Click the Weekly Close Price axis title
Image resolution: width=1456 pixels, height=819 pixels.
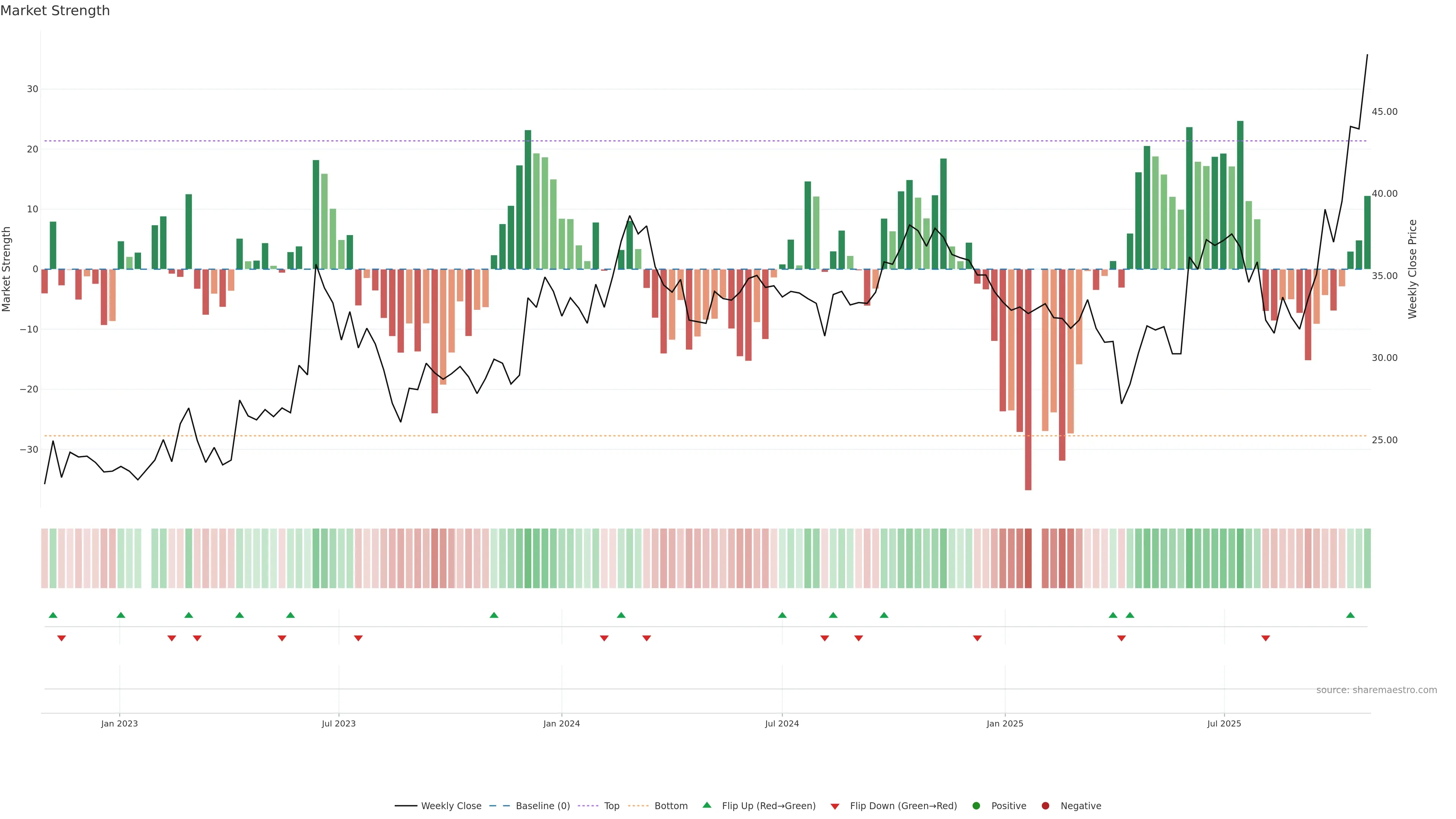pos(1412,269)
